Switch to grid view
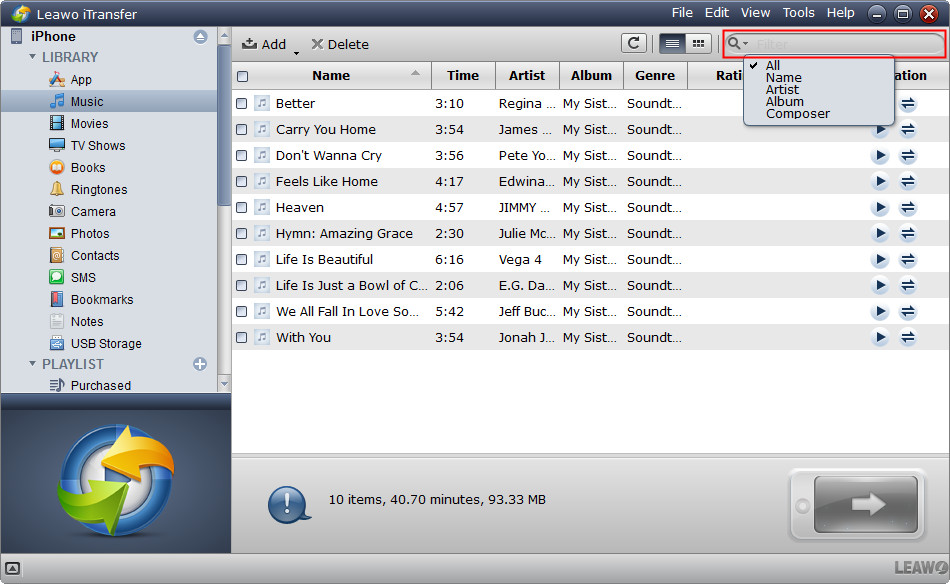This screenshot has width=950, height=584. (x=698, y=43)
